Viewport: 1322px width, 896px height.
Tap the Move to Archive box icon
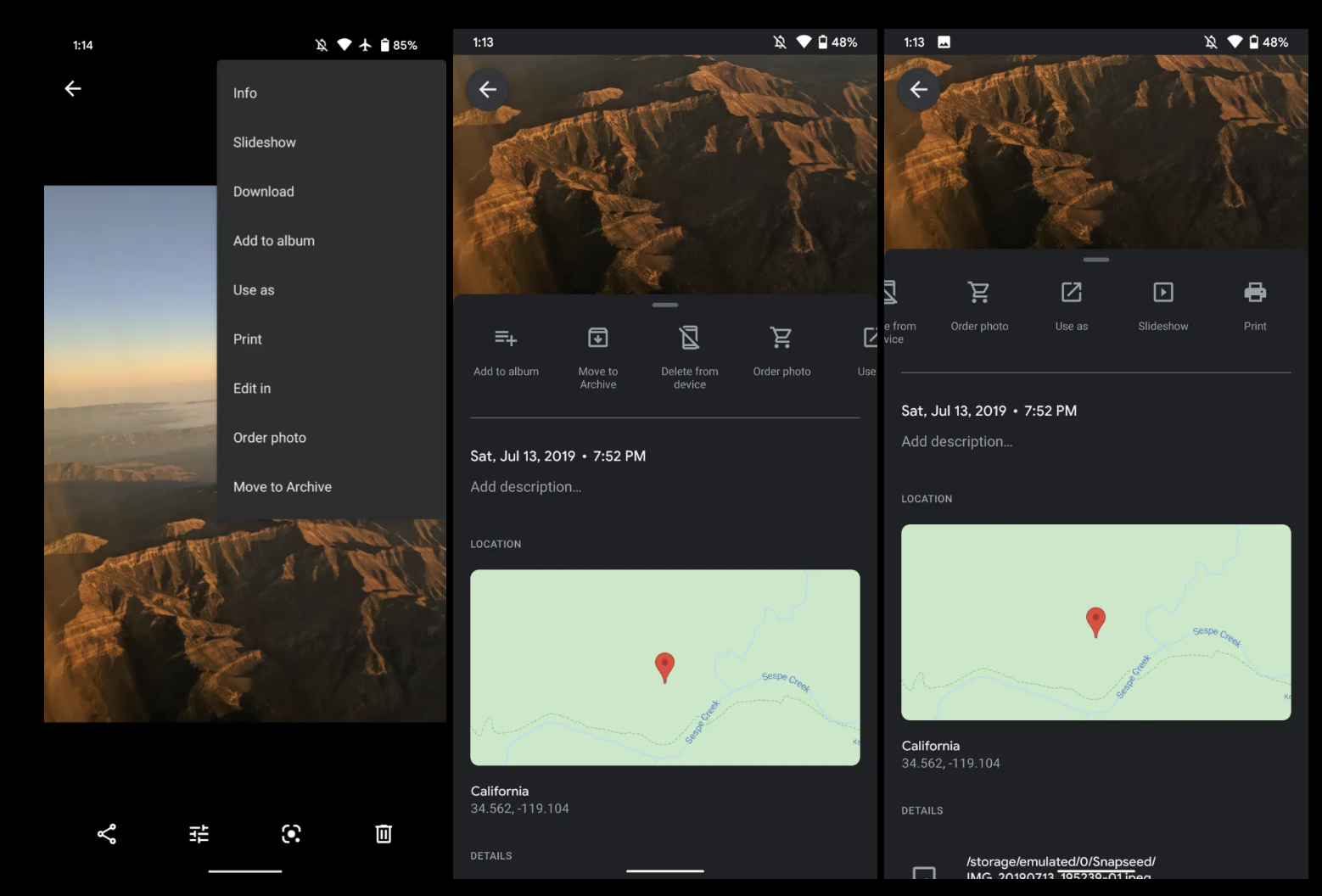click(x=598, y=339)
